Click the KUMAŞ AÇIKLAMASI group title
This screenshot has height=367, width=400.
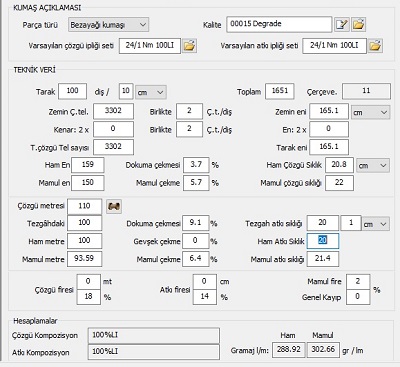(x=47, y=8)
